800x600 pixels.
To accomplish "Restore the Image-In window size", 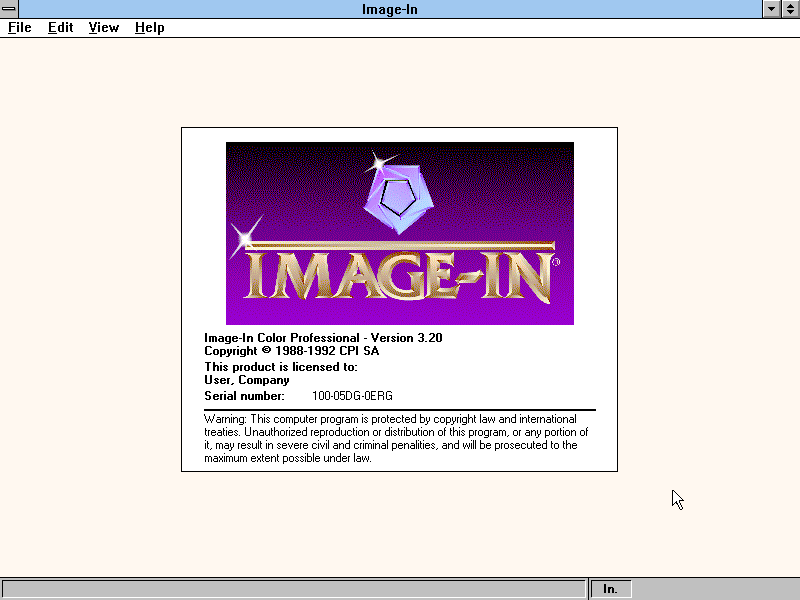I will click(790, 9).
